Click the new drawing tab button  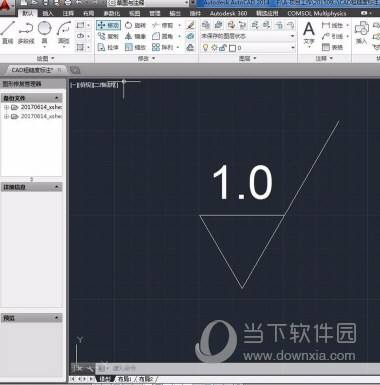(x=75, y=70)
